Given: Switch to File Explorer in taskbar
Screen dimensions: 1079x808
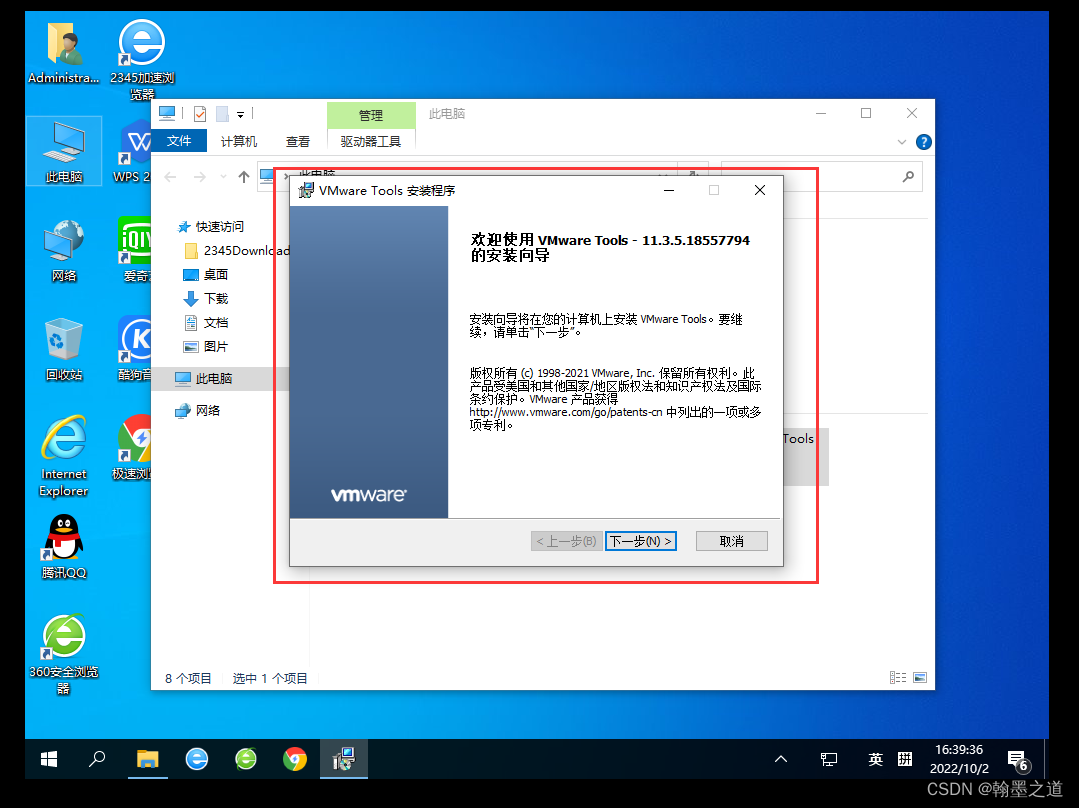Looking at the screenshot, I should coord(147,759).
